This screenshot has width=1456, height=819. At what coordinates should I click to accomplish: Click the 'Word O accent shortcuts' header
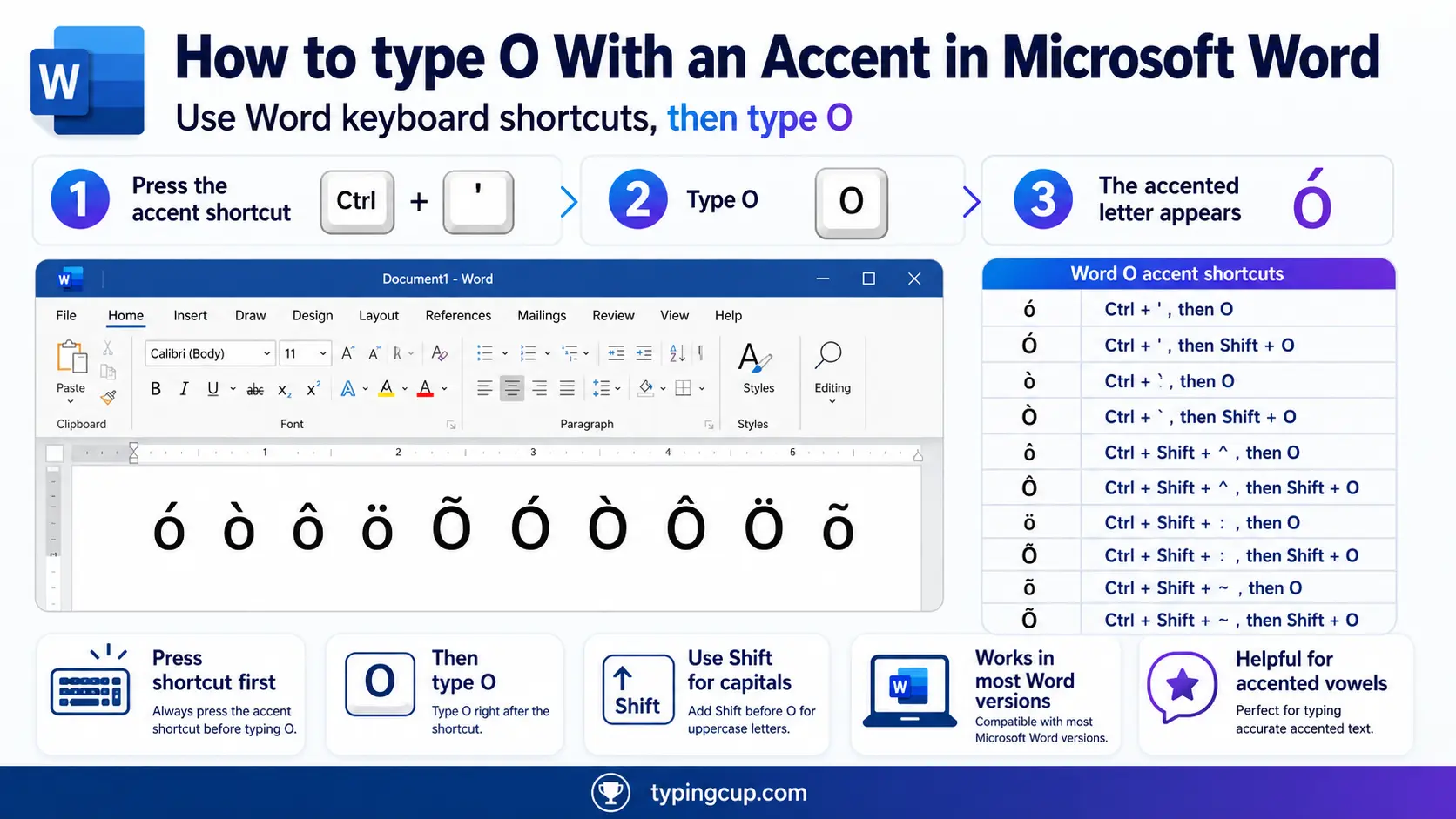1189,274
